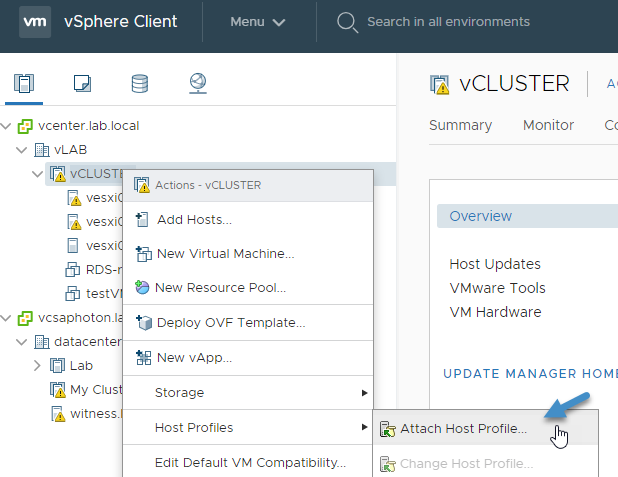Open the Storage view icon
Viewport: 618px width, 477px height.
tap(140, 83)
